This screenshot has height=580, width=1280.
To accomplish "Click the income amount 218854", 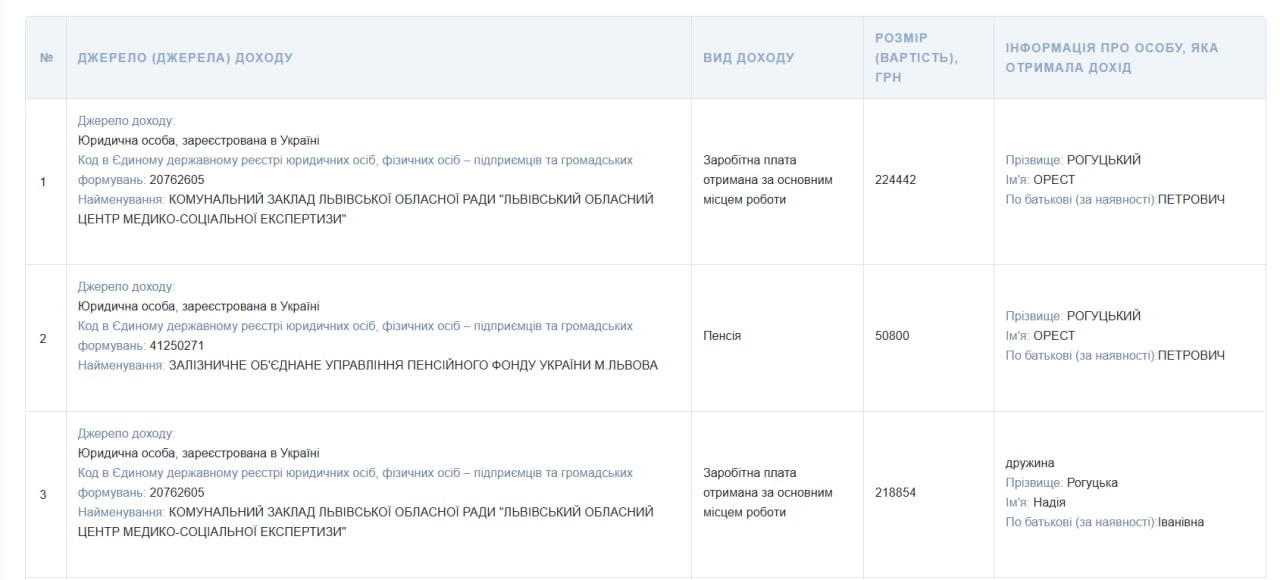I will pyautogui.click(x=895, y=493).
